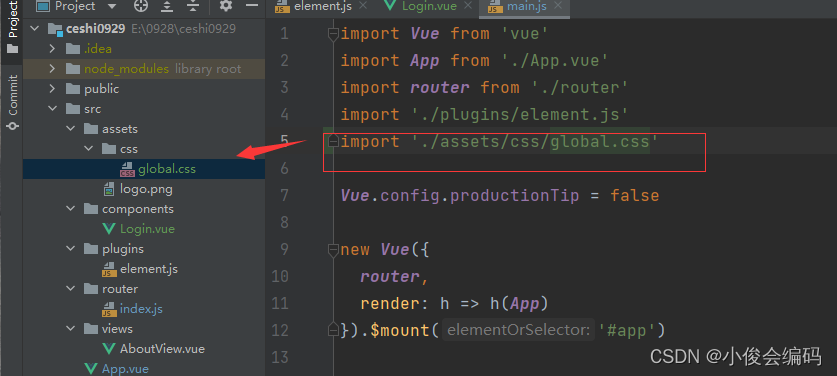
Task: Click the src folder icon
Action: point(73,109)
